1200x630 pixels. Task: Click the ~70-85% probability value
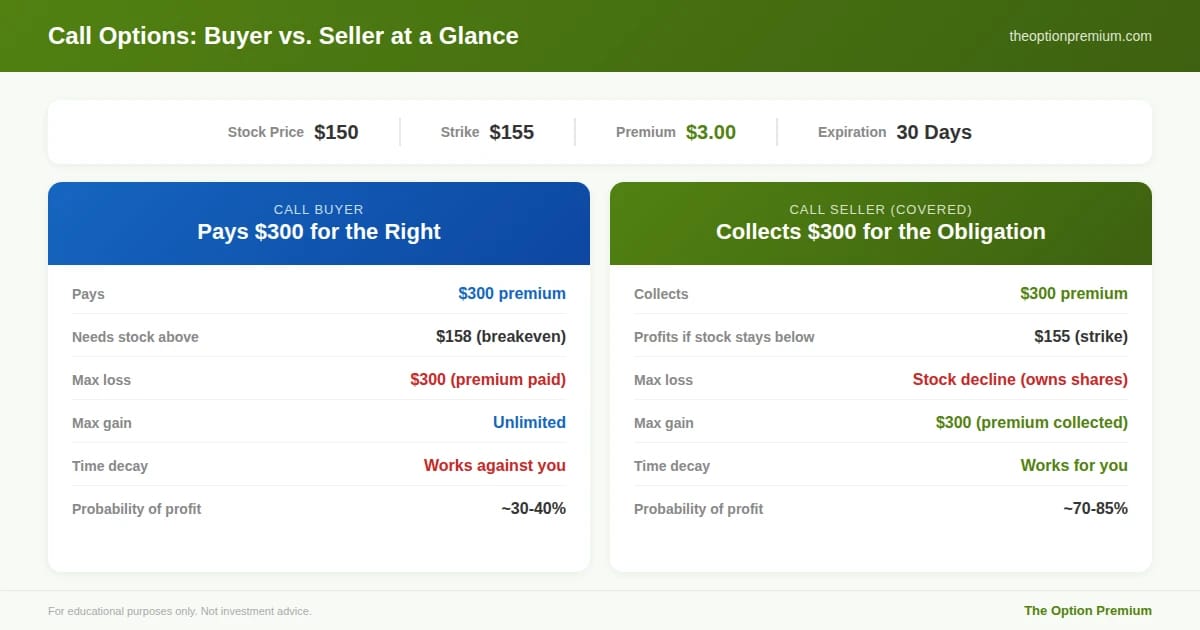coord(1095,508)
